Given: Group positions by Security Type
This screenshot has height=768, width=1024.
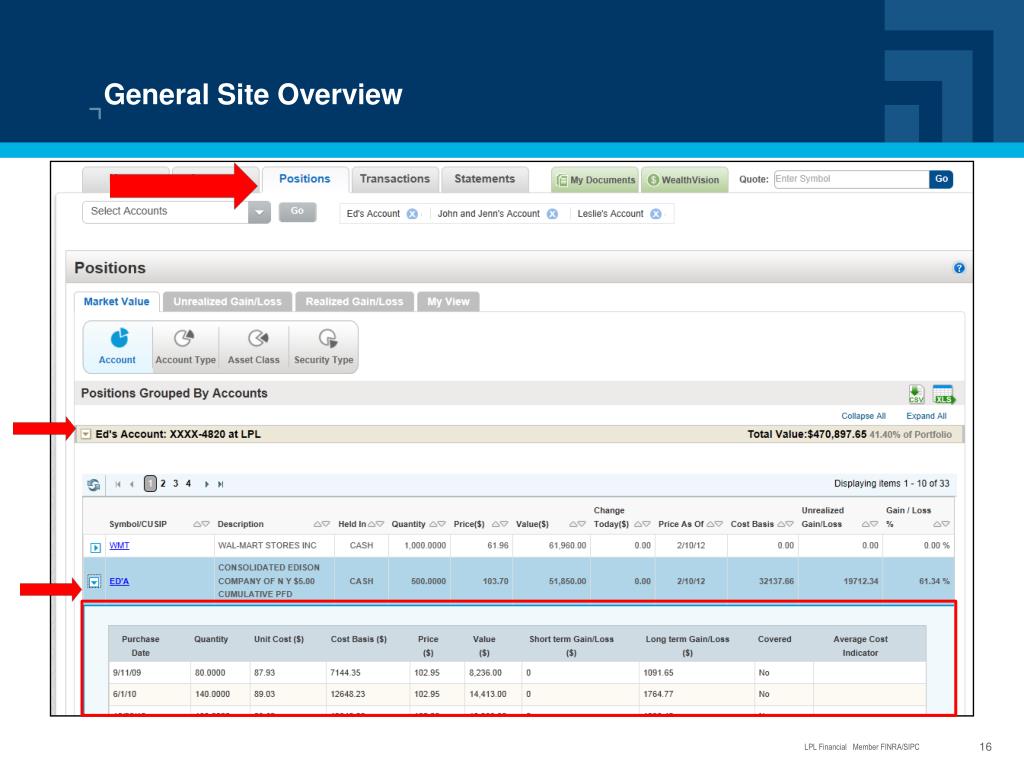Looking at the screenshot, I should coord(323,347).
